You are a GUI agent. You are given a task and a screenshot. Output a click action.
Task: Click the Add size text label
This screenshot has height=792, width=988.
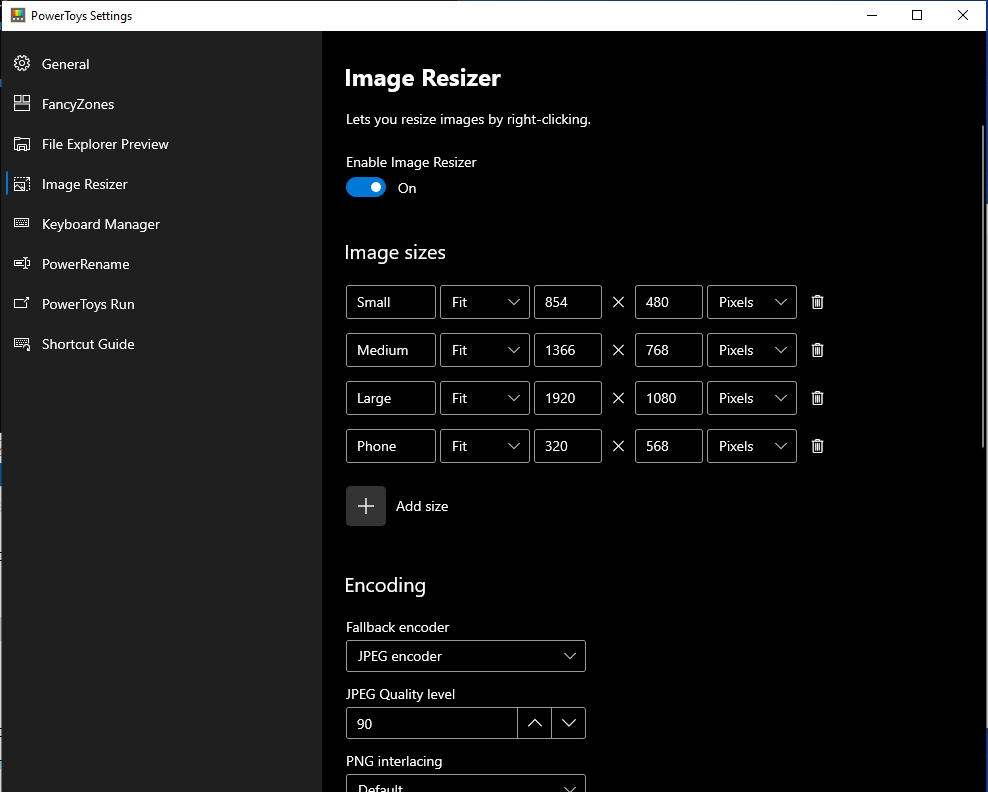pyautogui.click(x=422, y=506)
